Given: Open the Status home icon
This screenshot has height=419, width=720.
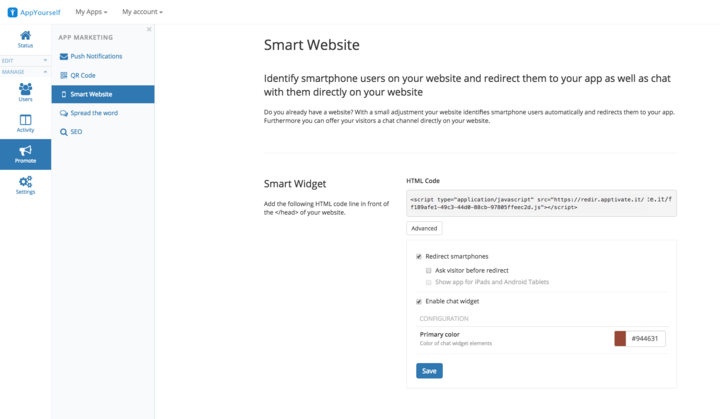Looking at the screenshot, I should (x=25, y=35).
